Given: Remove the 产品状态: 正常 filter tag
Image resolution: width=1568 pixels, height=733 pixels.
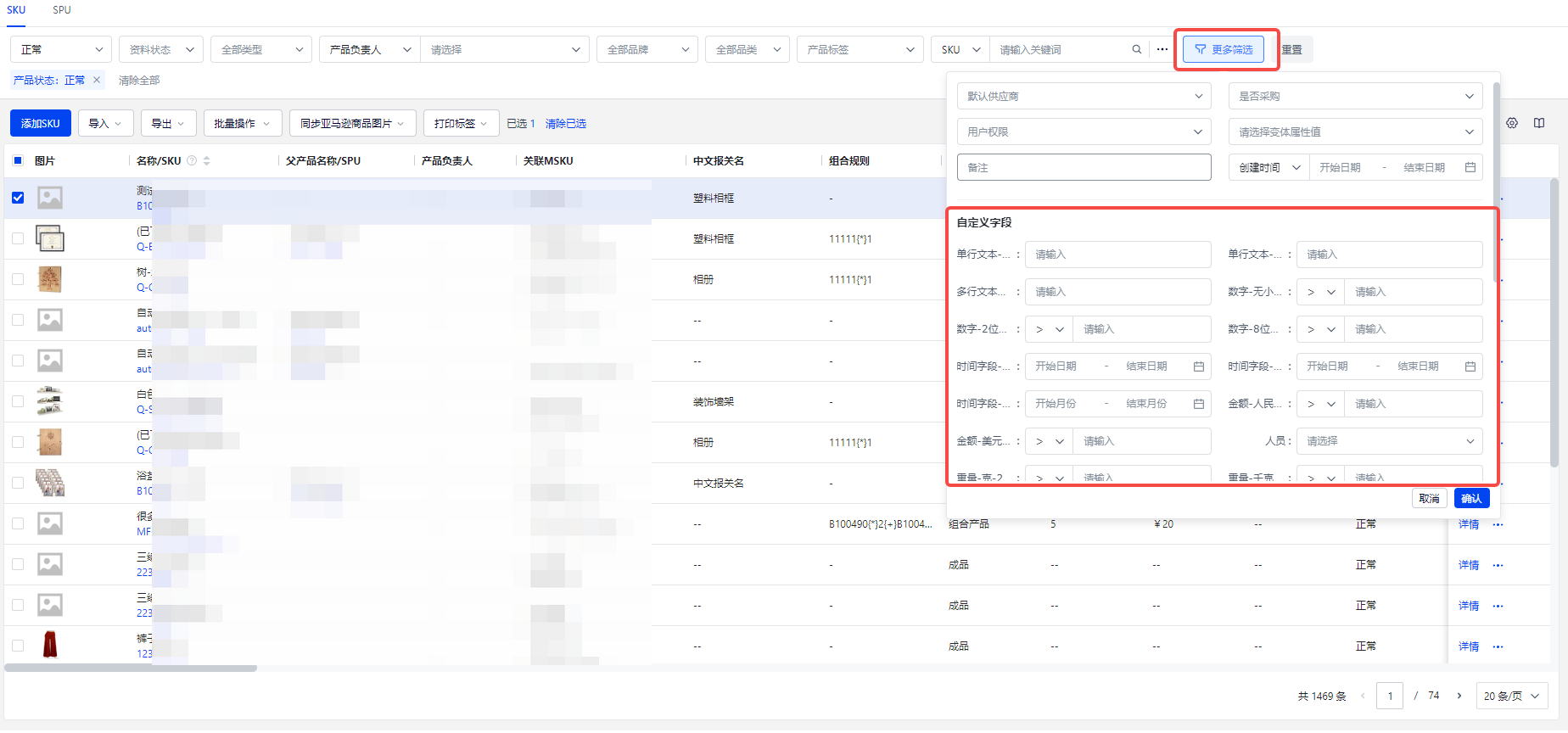Looking at the screenshot, I should (97, 80).
